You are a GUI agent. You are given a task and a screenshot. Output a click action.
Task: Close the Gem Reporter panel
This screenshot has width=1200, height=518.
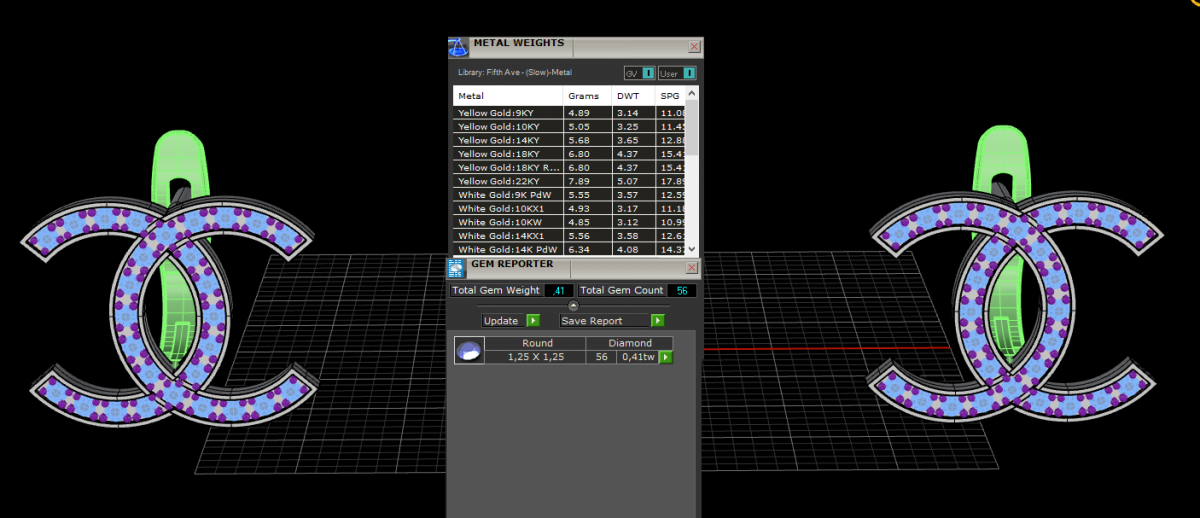(x=692, y=268)
